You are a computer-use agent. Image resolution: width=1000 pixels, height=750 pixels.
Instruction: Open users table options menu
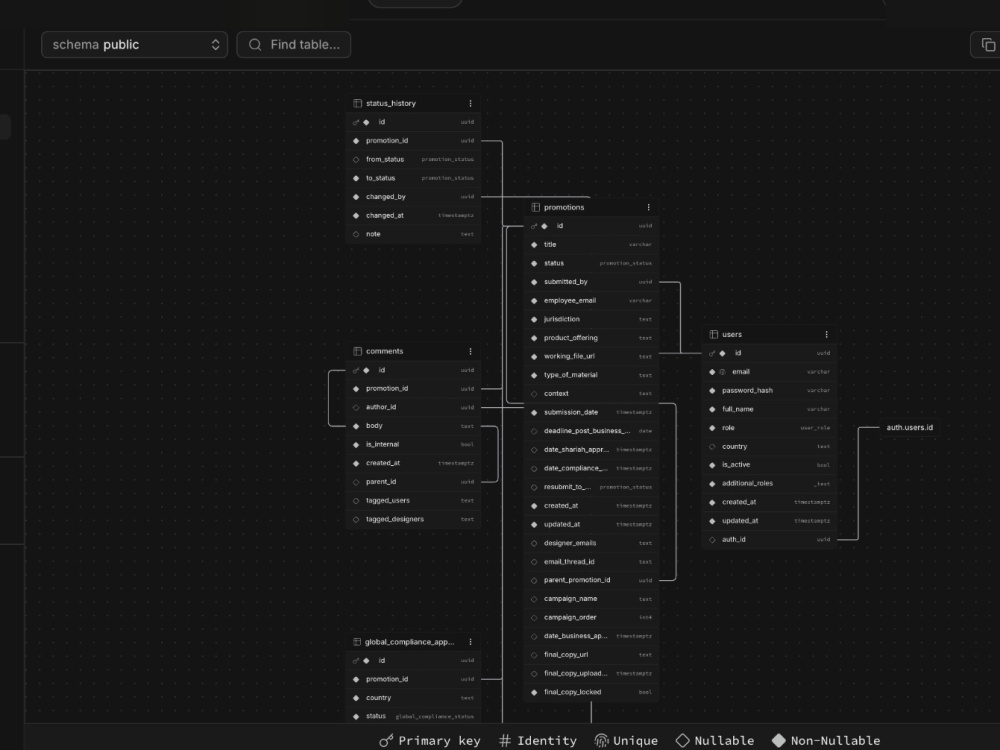[x=827, y=334]
